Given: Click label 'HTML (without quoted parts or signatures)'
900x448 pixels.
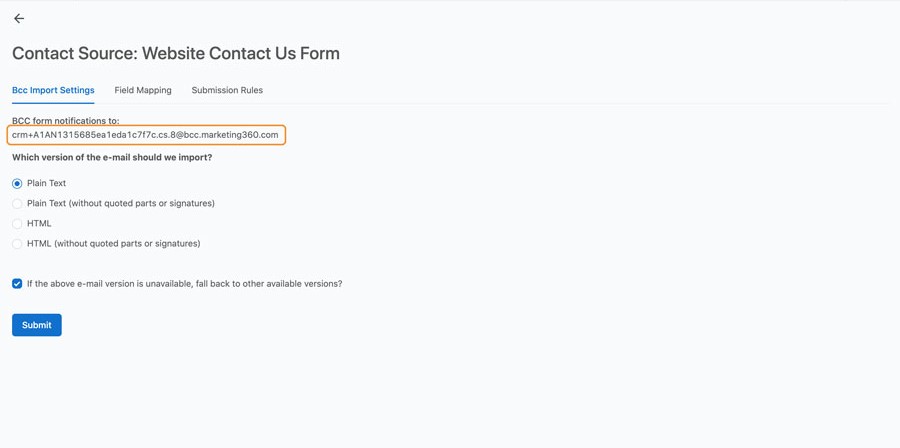Looking at the screenshot, I should [x=114, y=243].
